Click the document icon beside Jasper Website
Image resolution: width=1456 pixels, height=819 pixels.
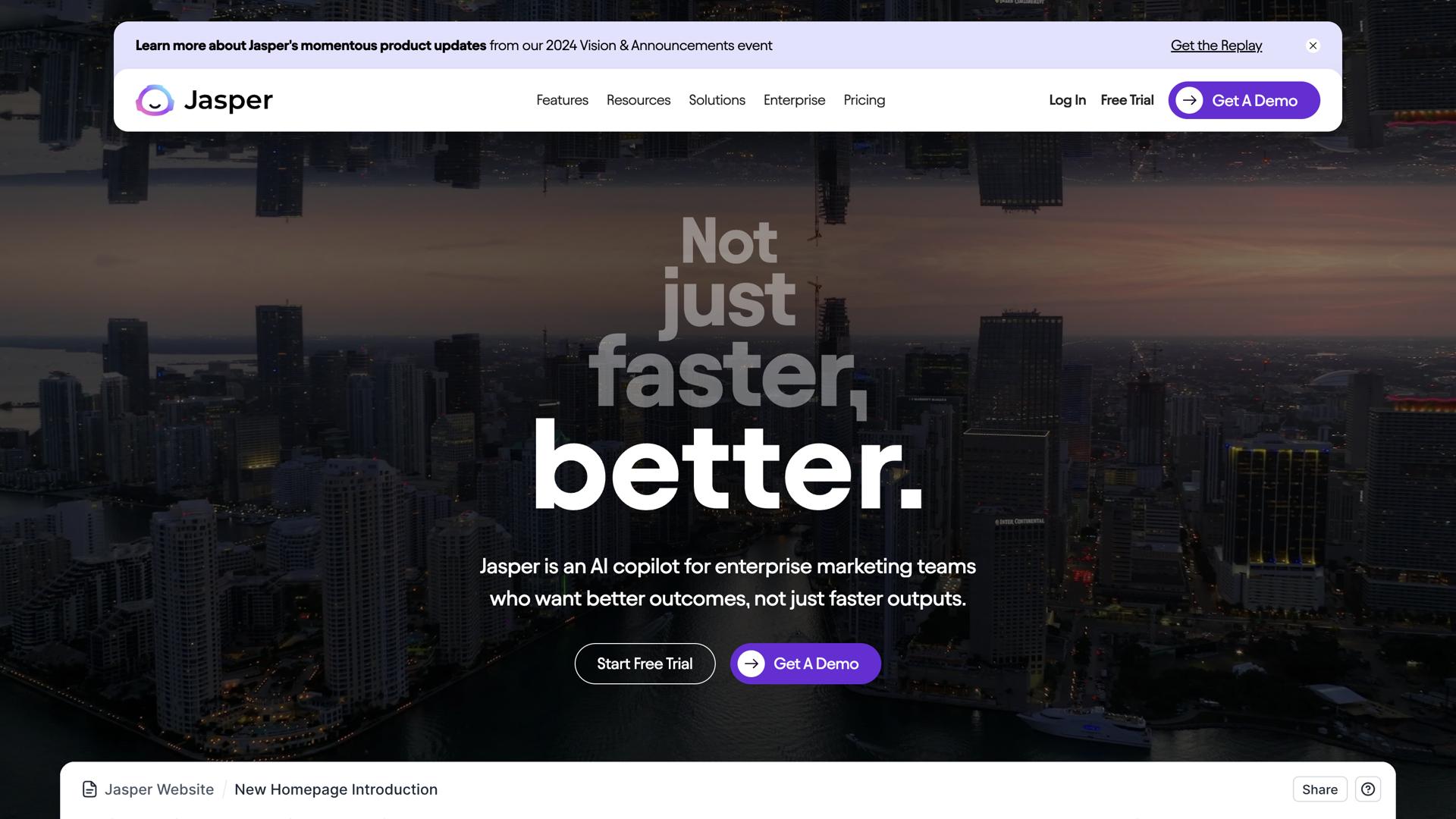(x=89, y=789)
